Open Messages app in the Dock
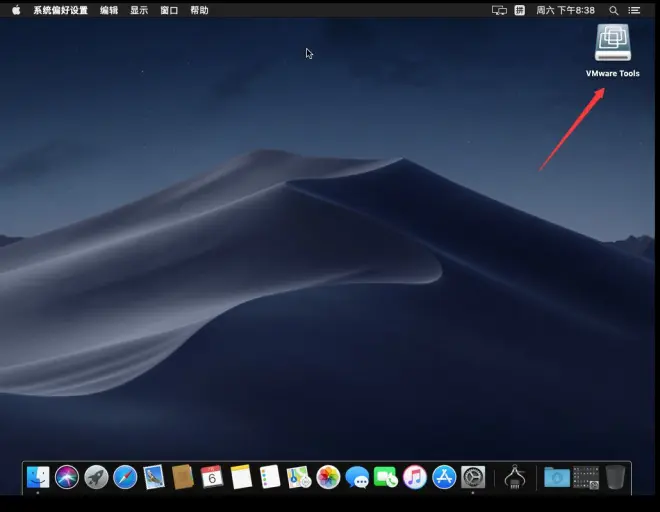The image size is (660, 512). [357, 477]
